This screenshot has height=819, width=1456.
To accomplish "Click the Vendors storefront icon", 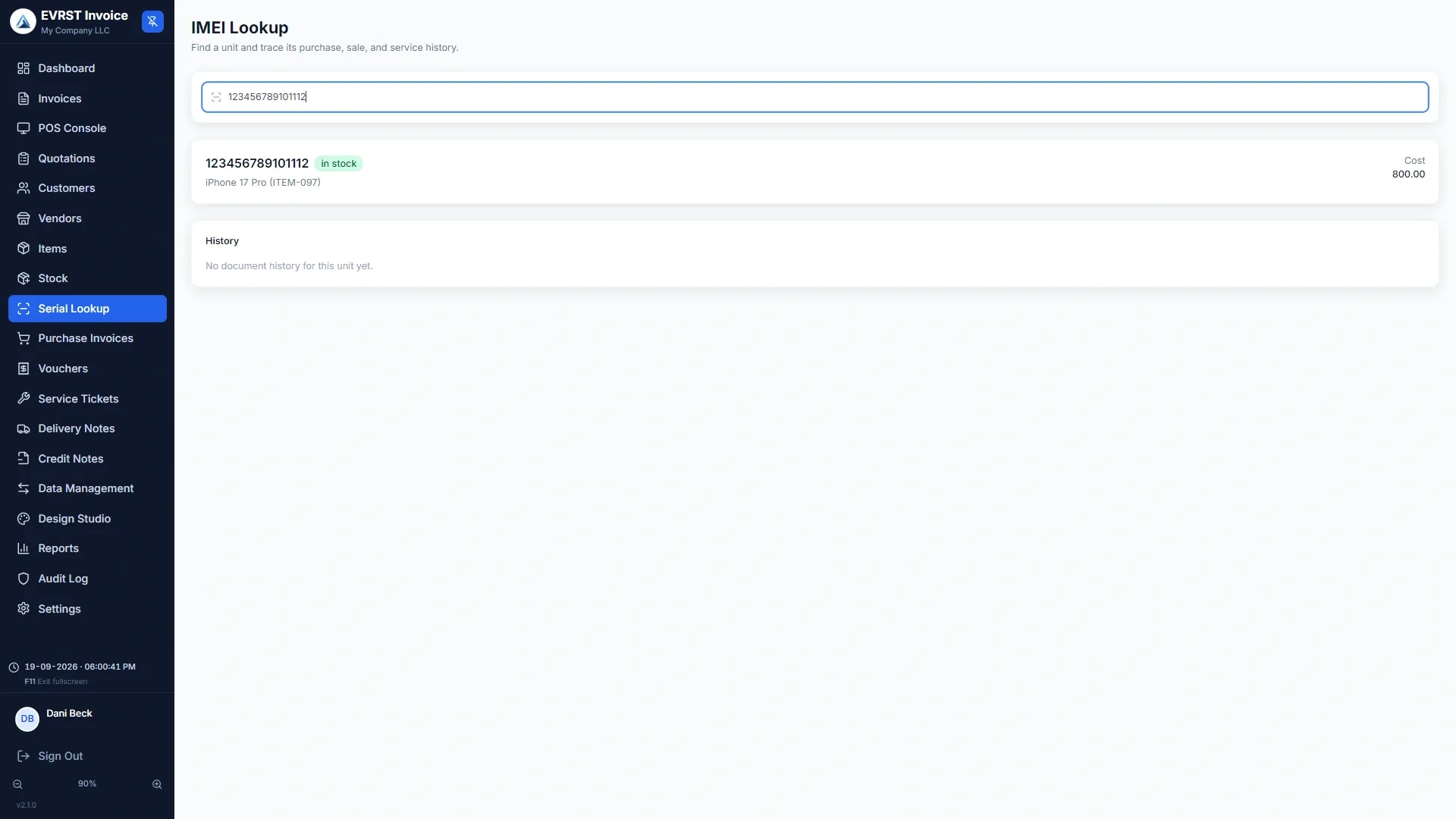I will point(24,218).
